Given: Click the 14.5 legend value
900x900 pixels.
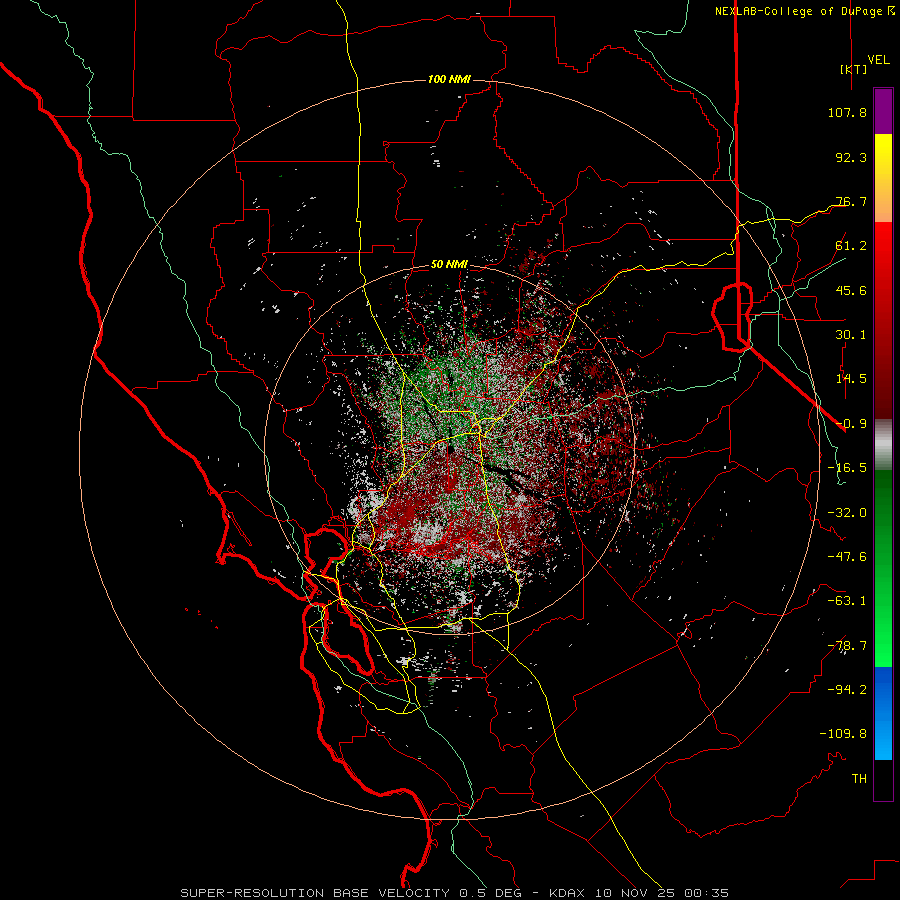Looking at the screenshot, I should 851,379.
